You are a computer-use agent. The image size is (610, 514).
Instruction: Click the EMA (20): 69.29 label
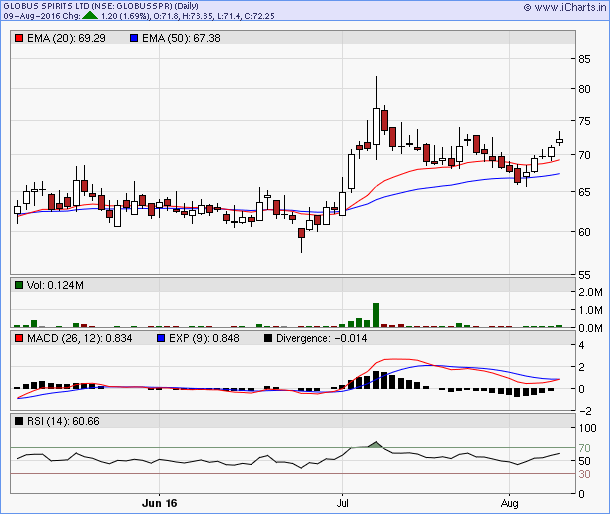[66, 38]
